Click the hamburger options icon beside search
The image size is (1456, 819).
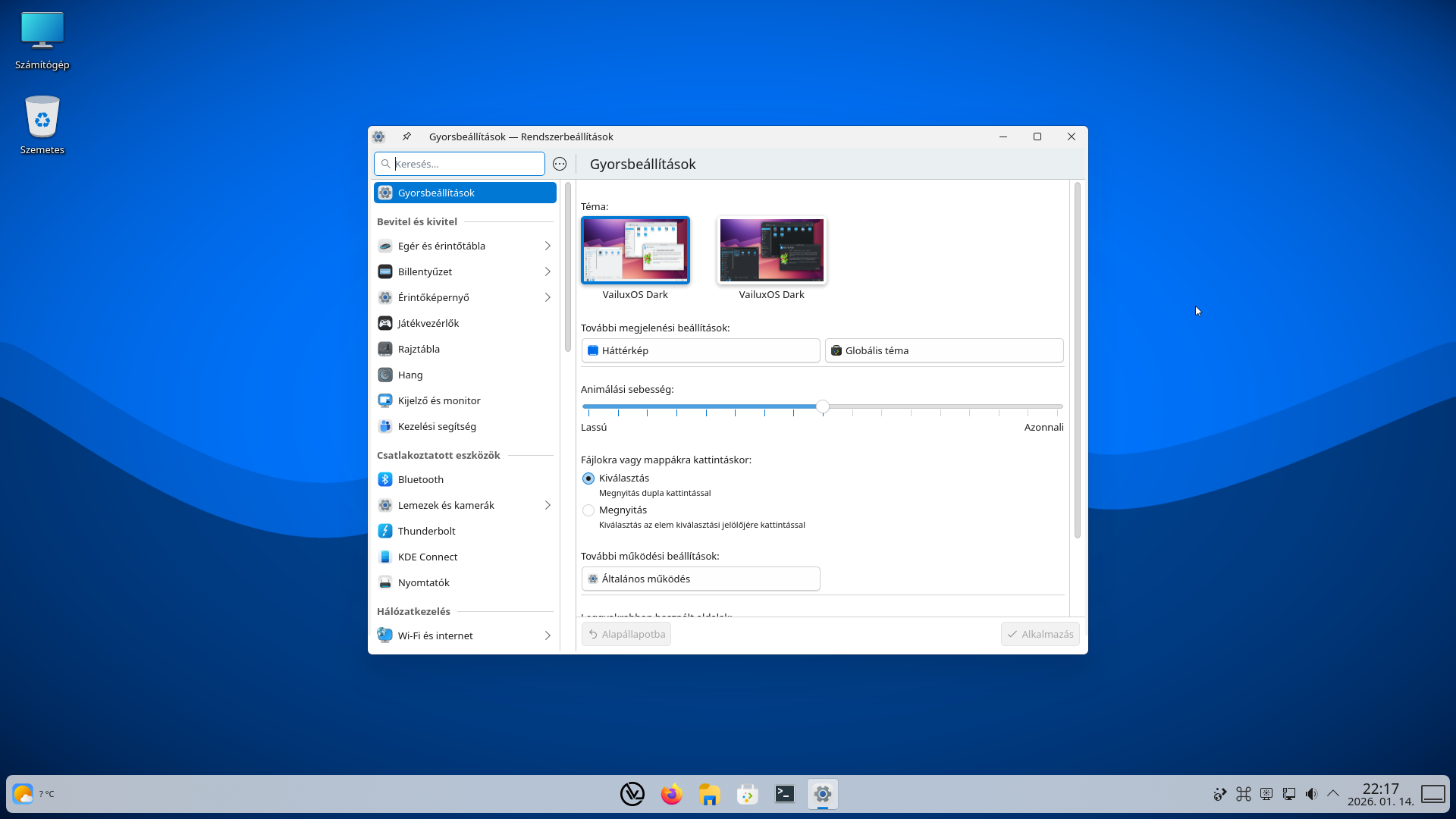click(560, 164)
